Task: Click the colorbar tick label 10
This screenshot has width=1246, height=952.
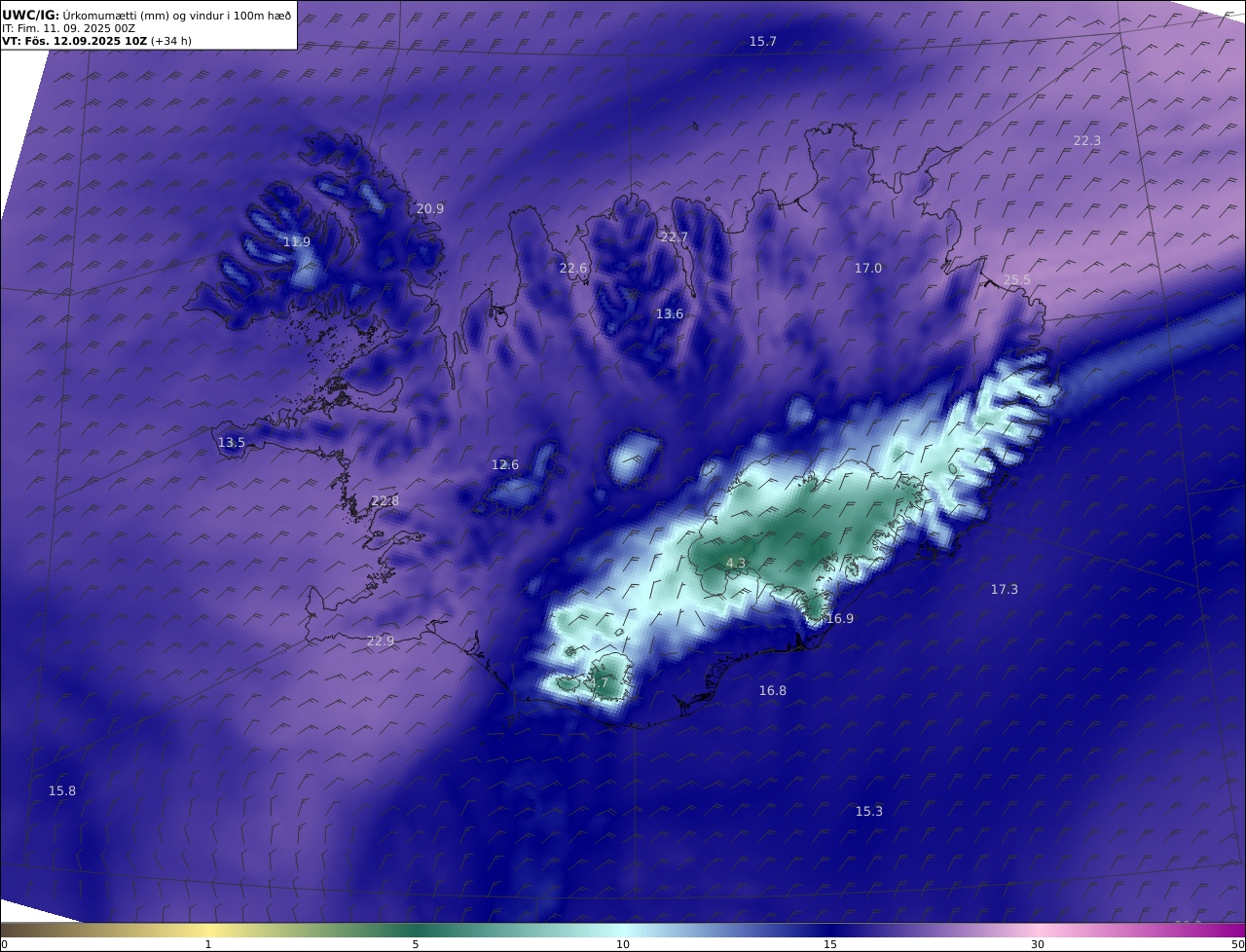Action: [623, 944]
